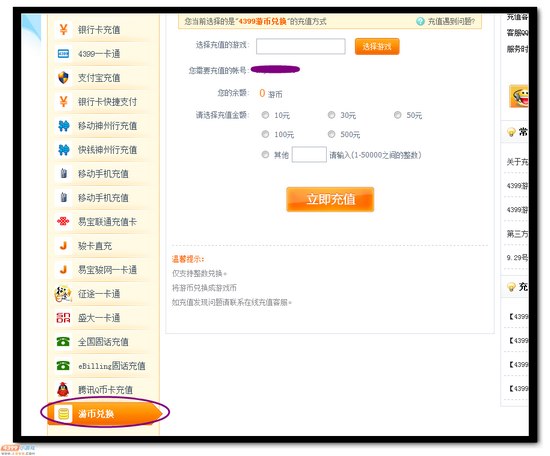Open 盛大一卡通 payment method
This screenshot has width=550, height=456.
coord(103,318)
